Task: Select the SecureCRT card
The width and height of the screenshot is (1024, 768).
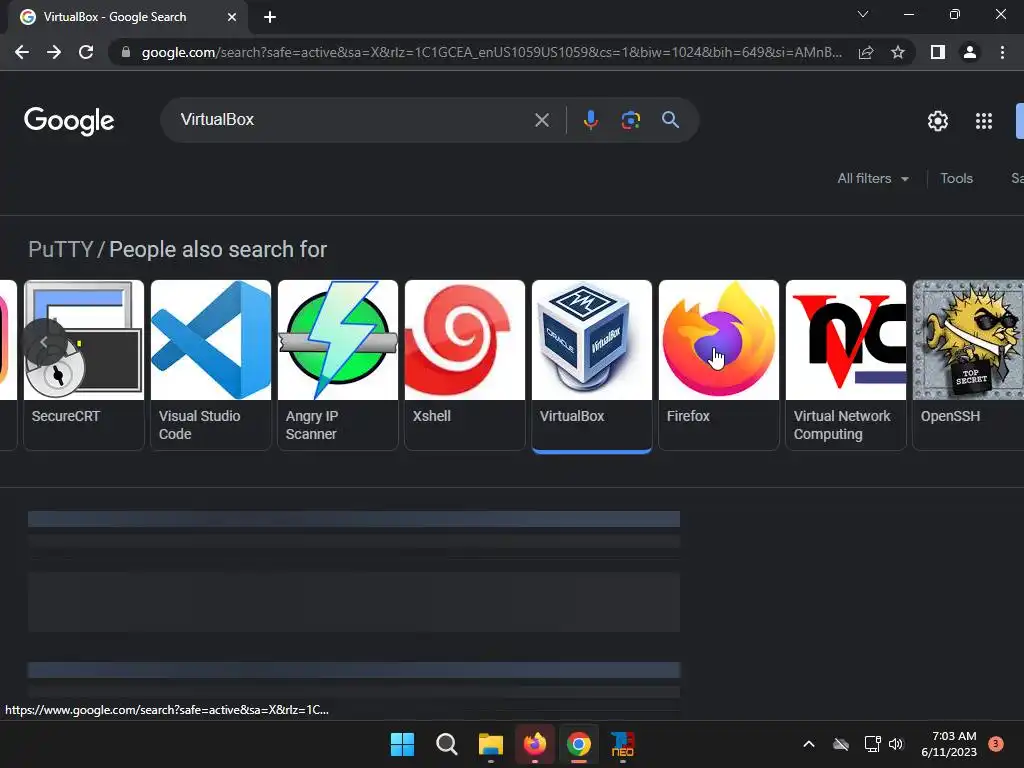Action: point(84,365)
